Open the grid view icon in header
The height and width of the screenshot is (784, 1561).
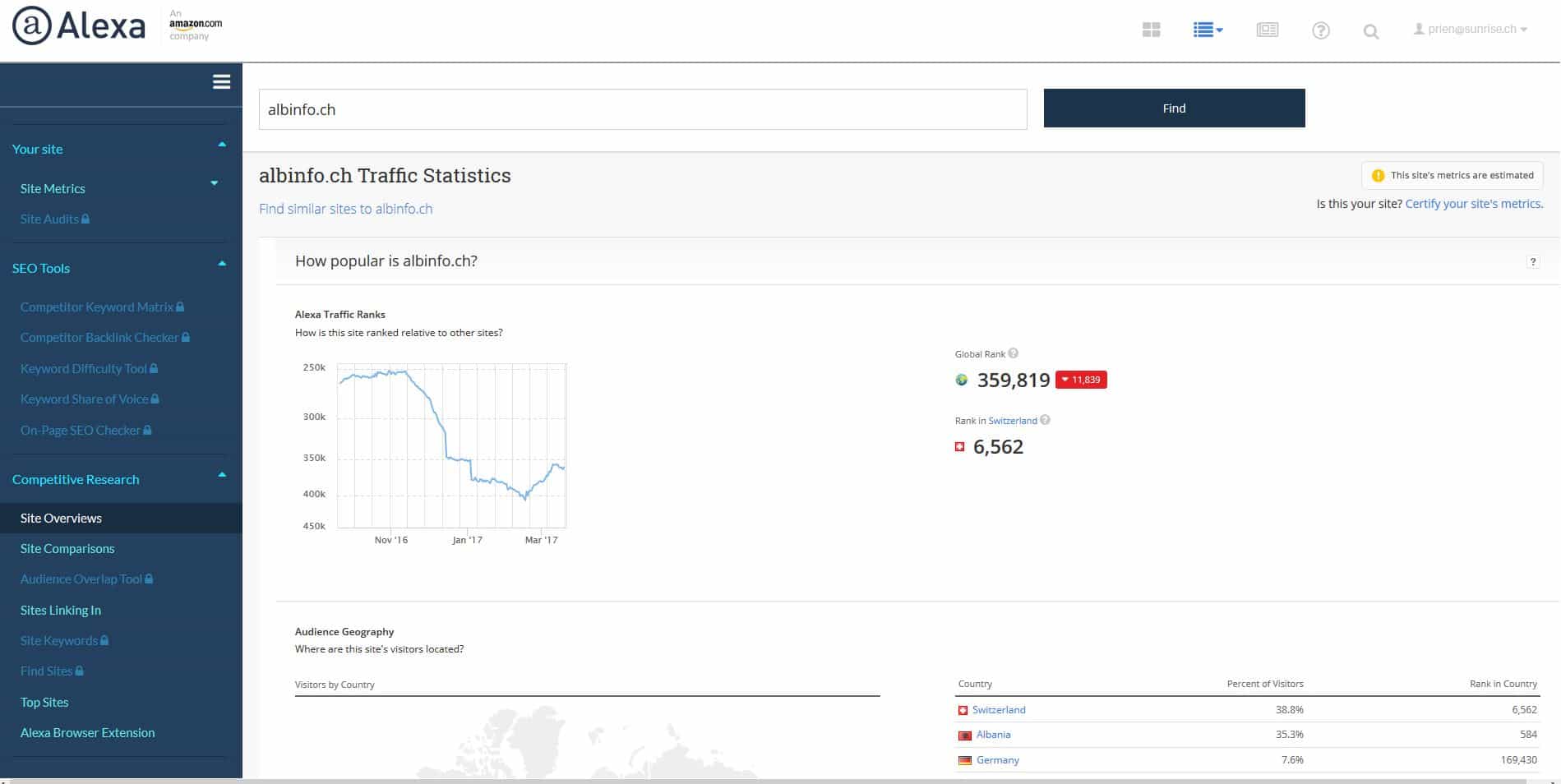(1151, 30)
